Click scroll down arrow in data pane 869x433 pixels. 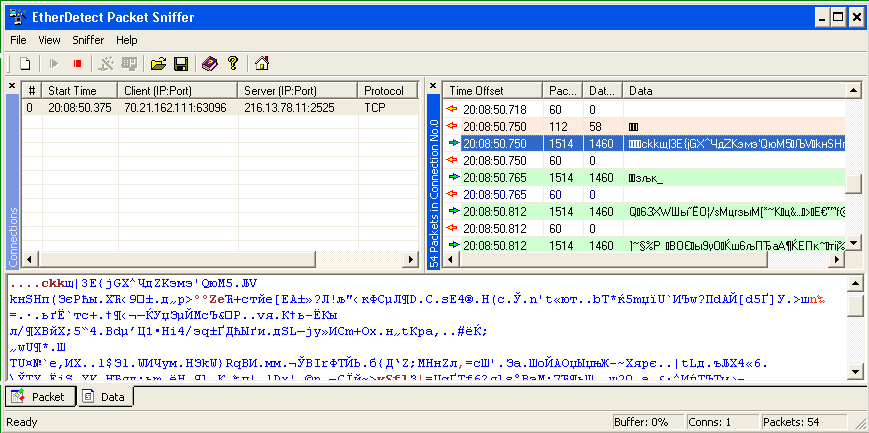coord(855,371)
